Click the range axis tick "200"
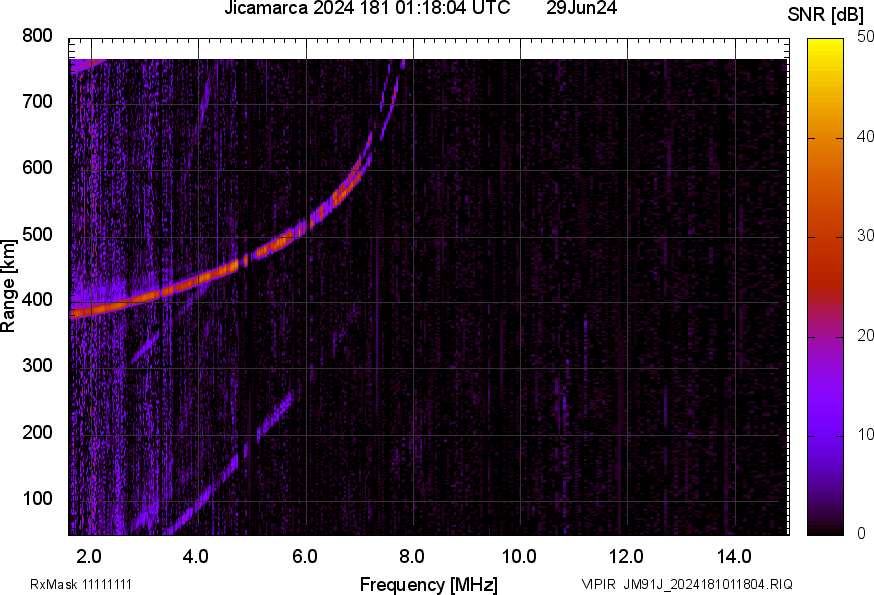Screen dimensions: 874x595 [37, 432]
